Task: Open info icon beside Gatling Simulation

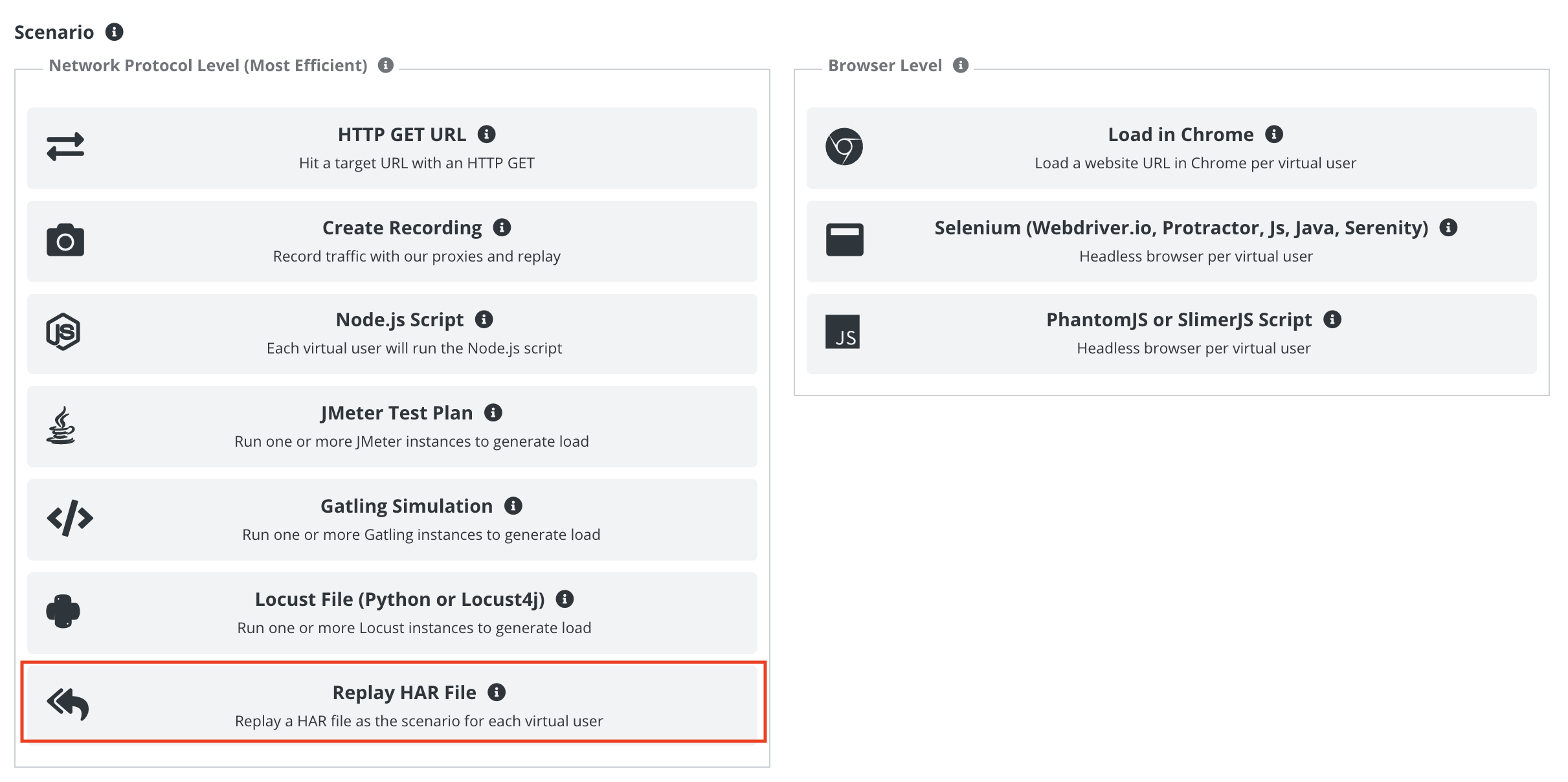Action: click(513, 506)
